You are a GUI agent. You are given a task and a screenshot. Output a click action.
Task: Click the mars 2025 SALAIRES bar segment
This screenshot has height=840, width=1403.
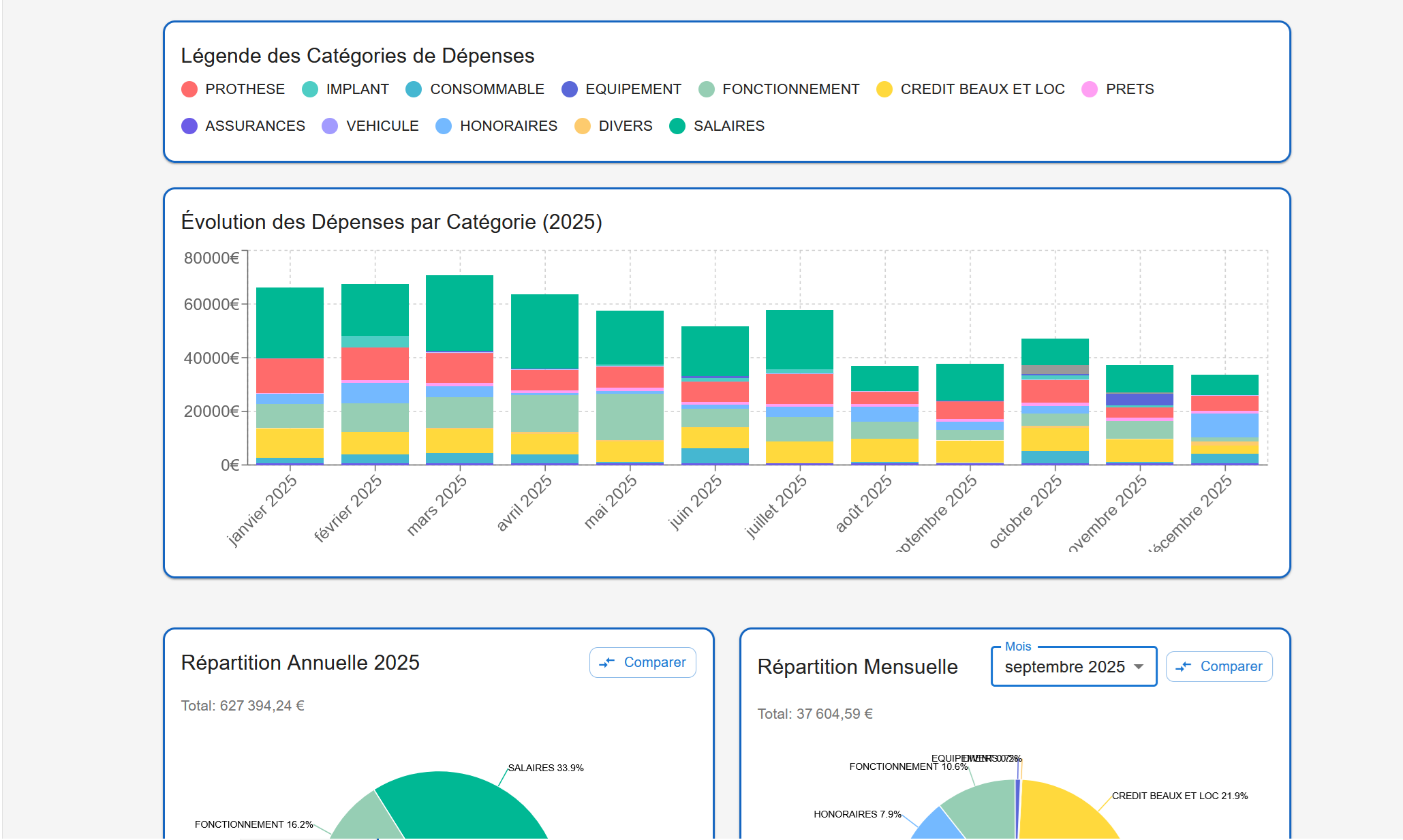pyautogui.click(x=459, y=313)
